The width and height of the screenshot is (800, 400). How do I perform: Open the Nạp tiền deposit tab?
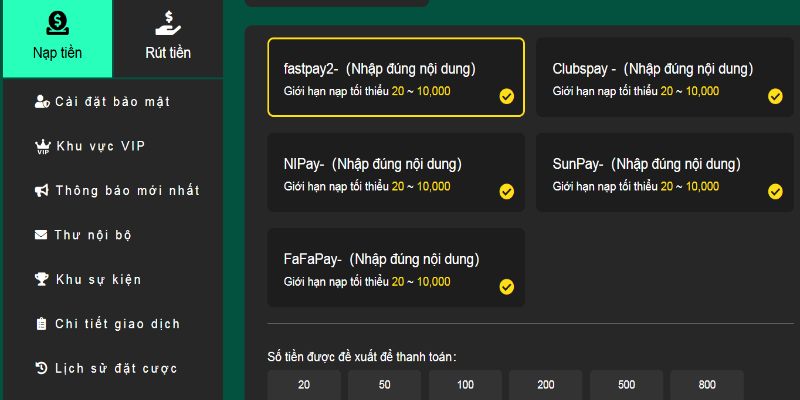click(x=57, y=39)
